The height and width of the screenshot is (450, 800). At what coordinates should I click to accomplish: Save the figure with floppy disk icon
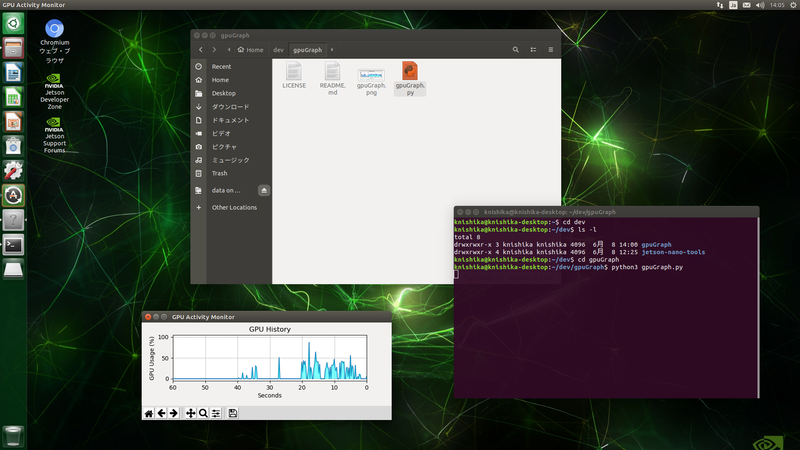click(x=233, y=413)
